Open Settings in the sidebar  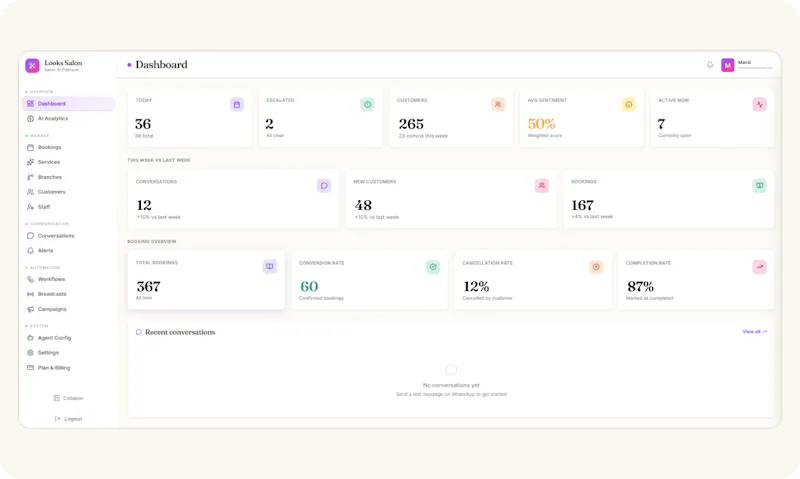click(x=68, y=352)
